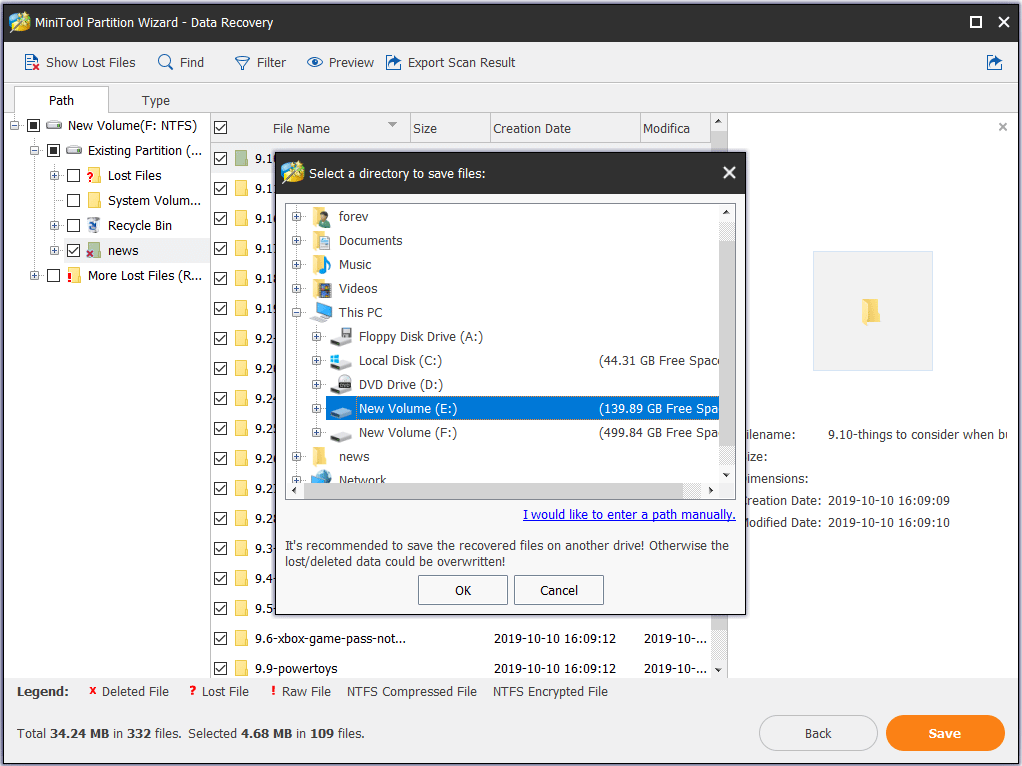Click OK in the directory dialog

coord(463,590)
